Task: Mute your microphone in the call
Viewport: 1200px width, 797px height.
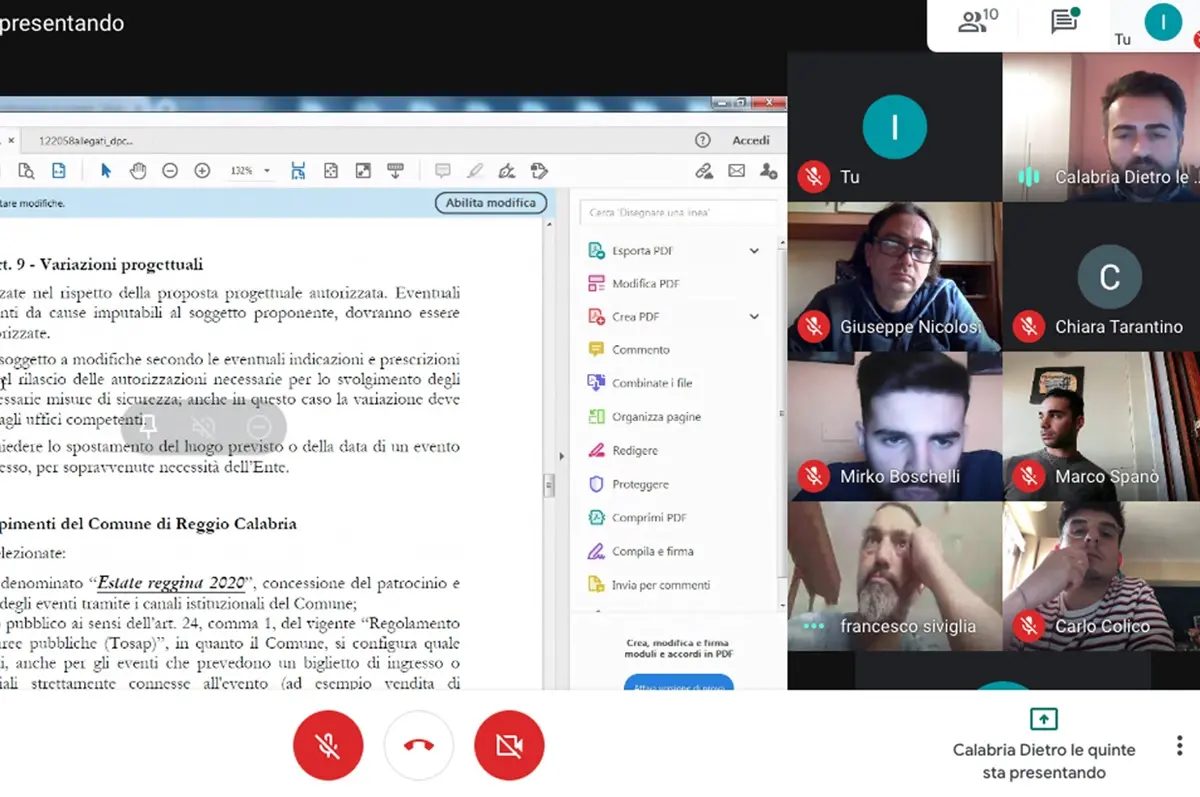Action: pyautogui.click(x=328, y=744)
